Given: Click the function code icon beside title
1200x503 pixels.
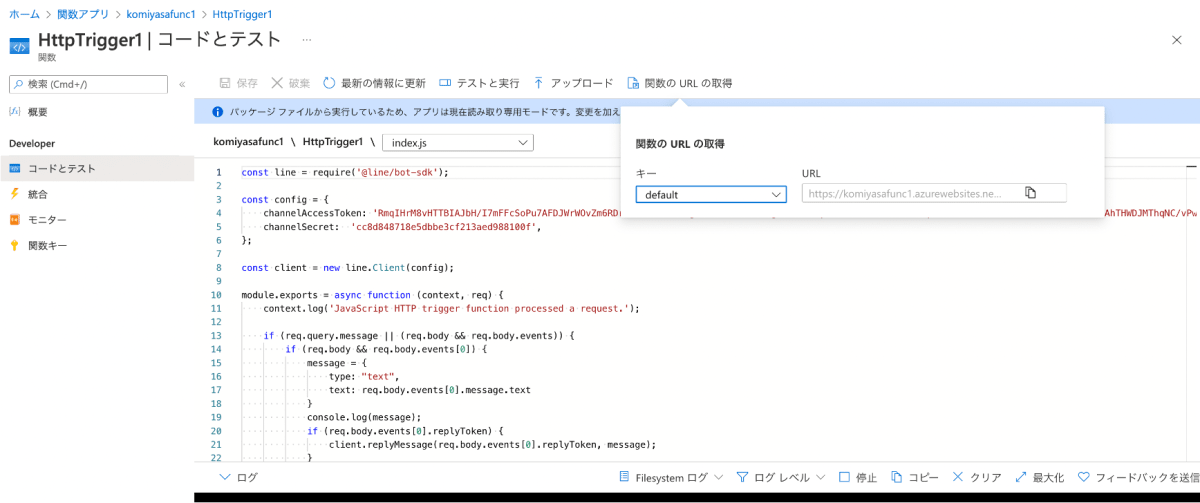Looking at the screenshot, I should (x=19, y=46).
